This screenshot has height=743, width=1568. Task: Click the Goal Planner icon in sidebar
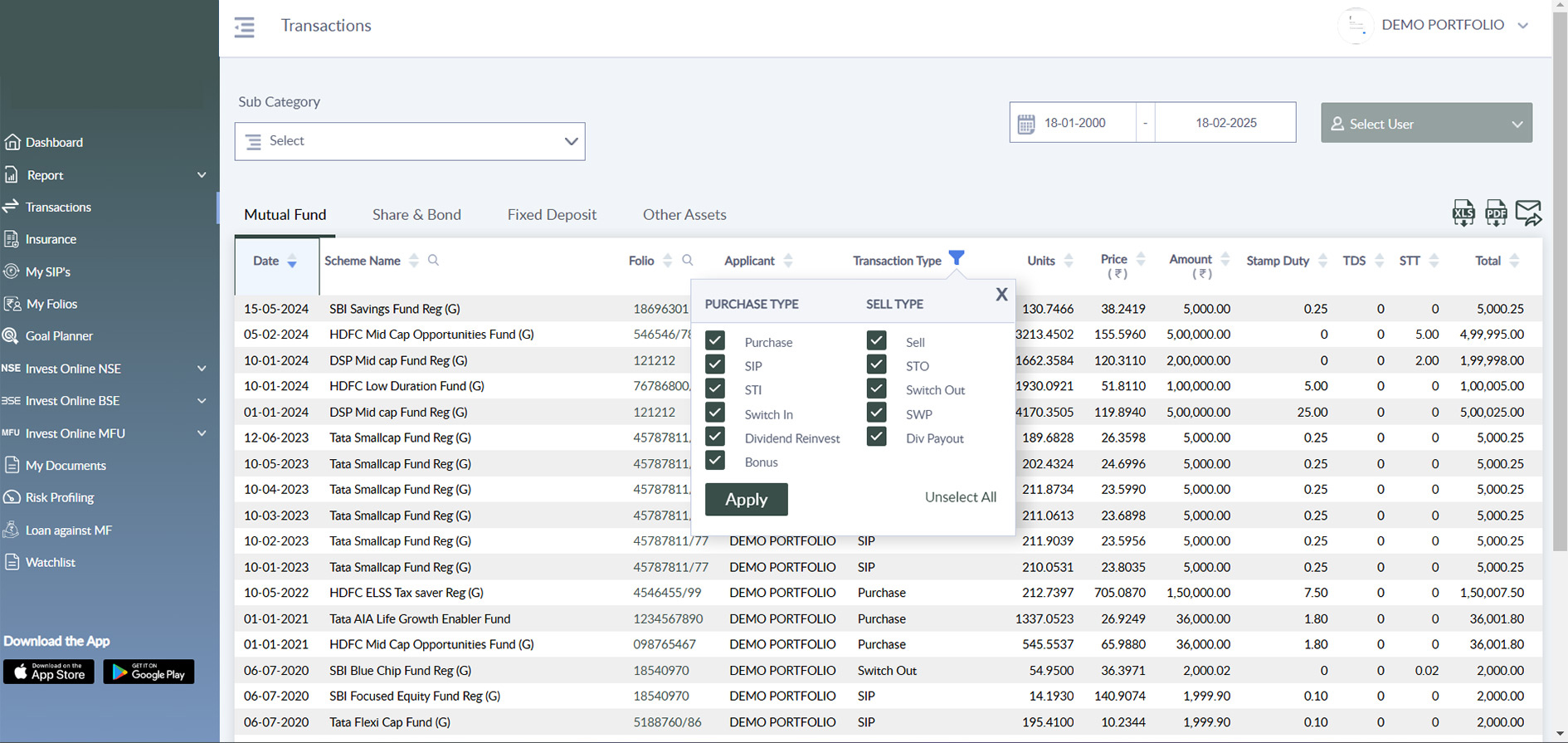[x=11, y=336]
